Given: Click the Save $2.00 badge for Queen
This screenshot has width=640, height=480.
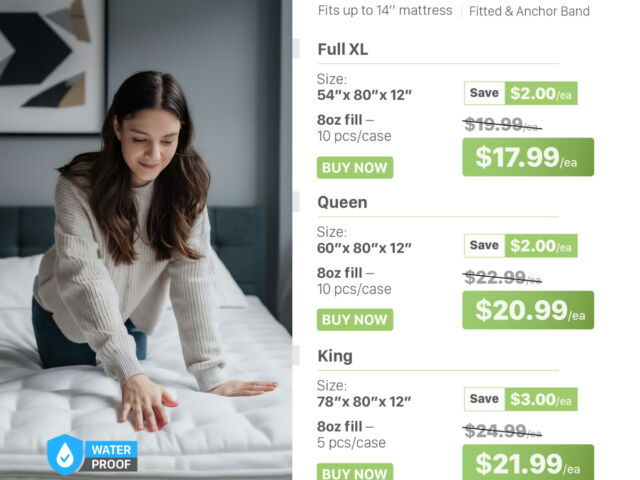Looking at the screenshot, I should pyautogui.click(x=520, y=246).
